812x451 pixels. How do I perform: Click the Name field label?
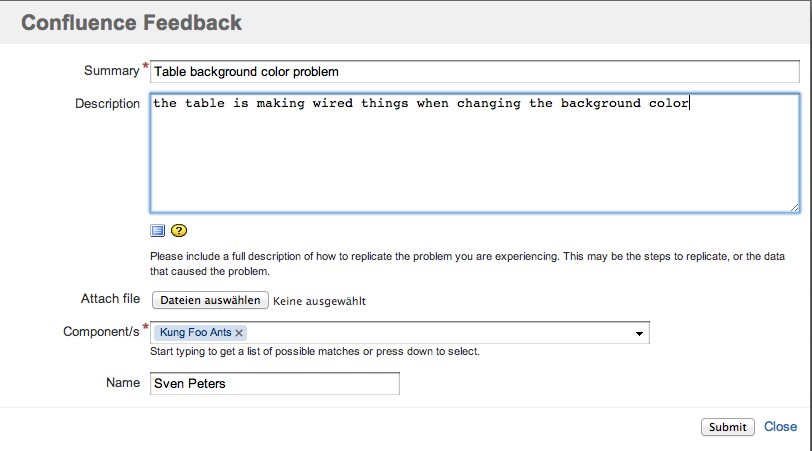[x=123, y=383]
